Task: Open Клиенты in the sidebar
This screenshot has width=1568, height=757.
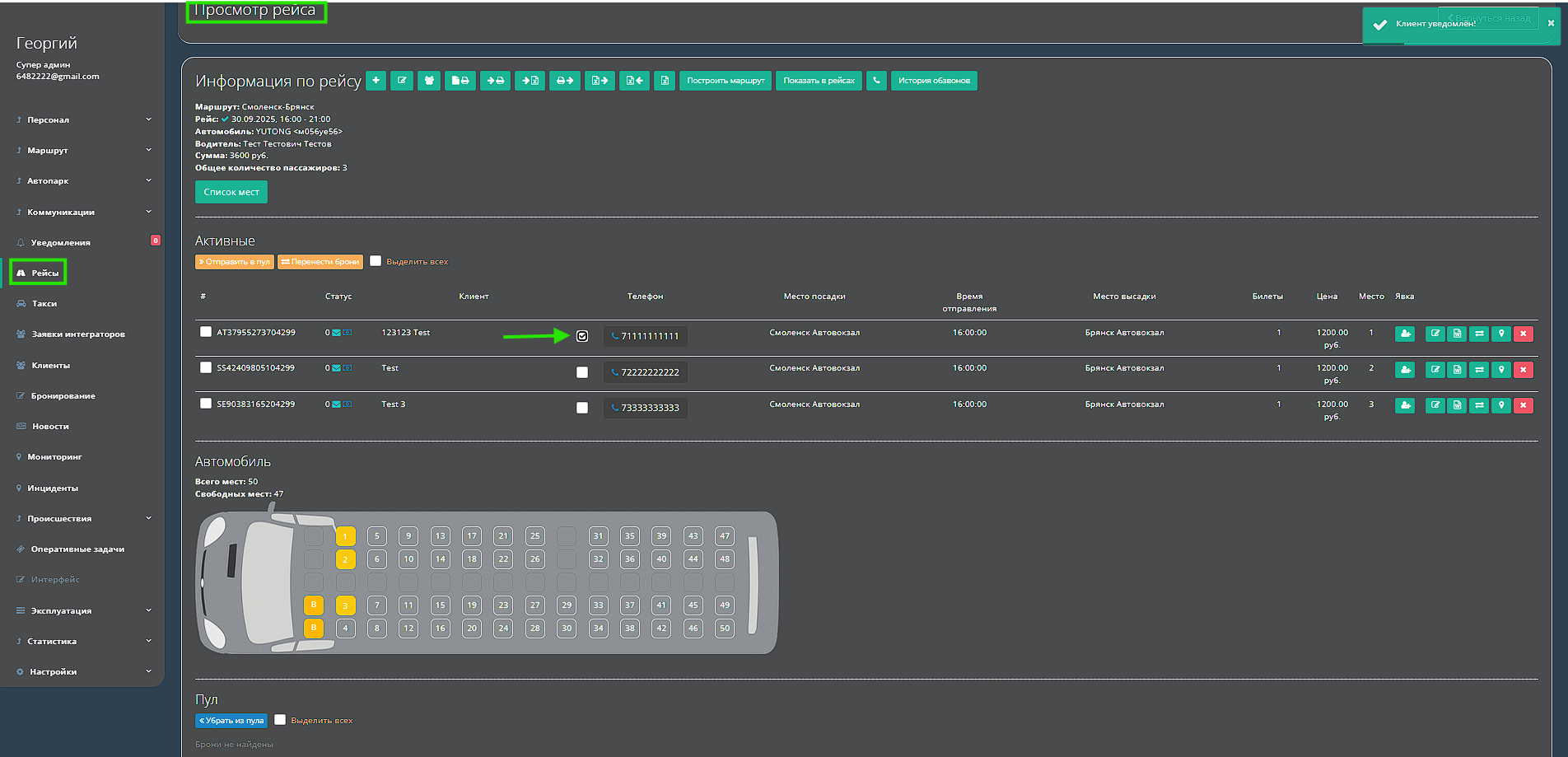Action: 50,365
